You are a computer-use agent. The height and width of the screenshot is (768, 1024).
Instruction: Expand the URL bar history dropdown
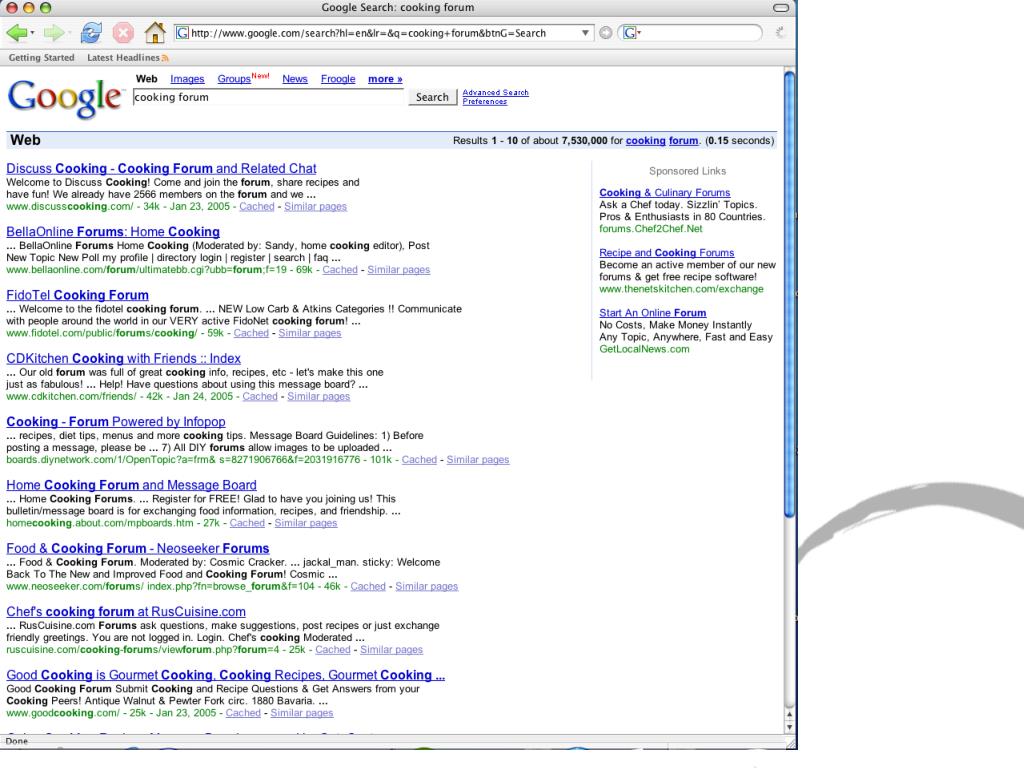point(585,33)
